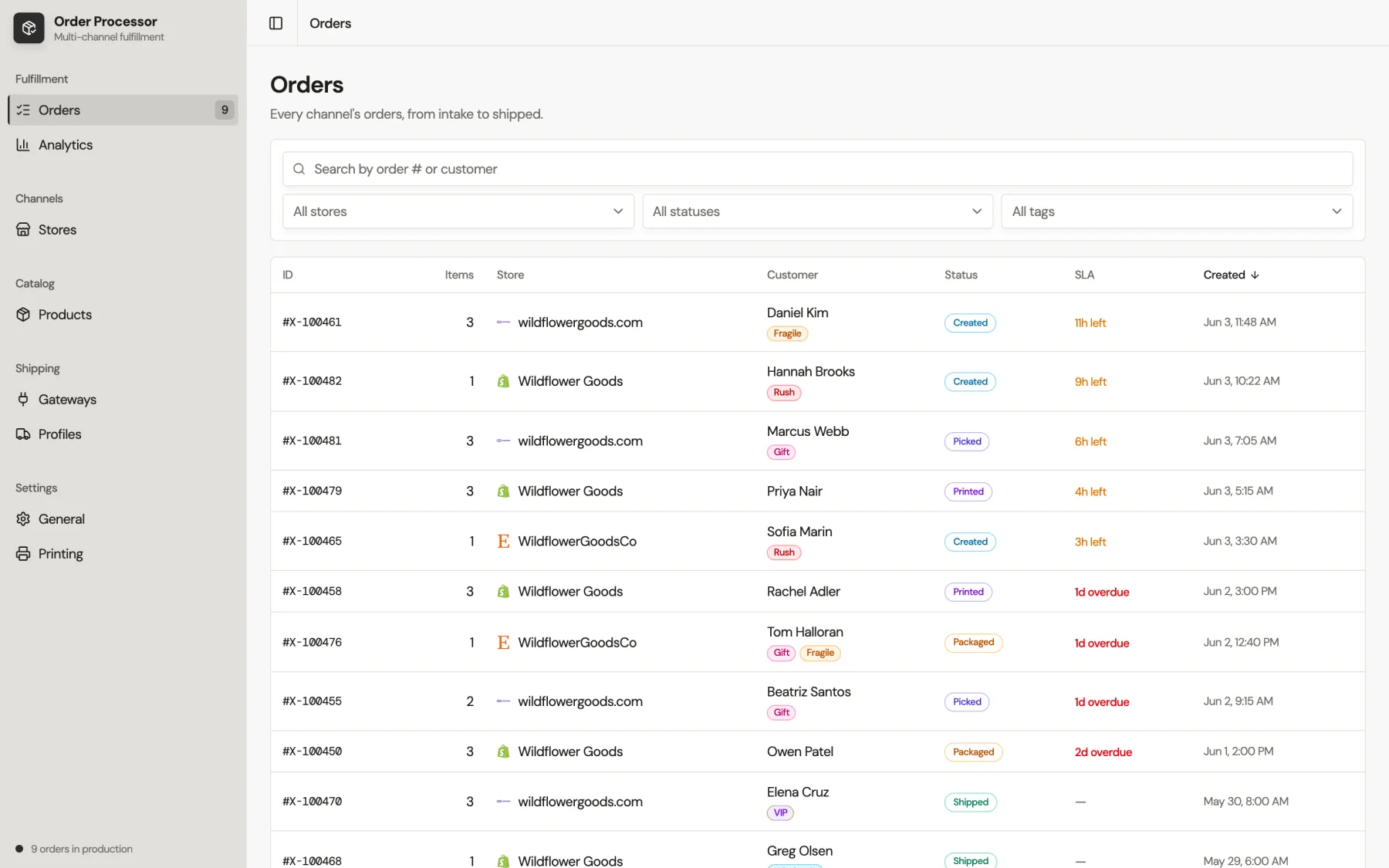Screen dimensions: 1389x868
Task: Open the All stores dropdown
Action: pos(458,211)
